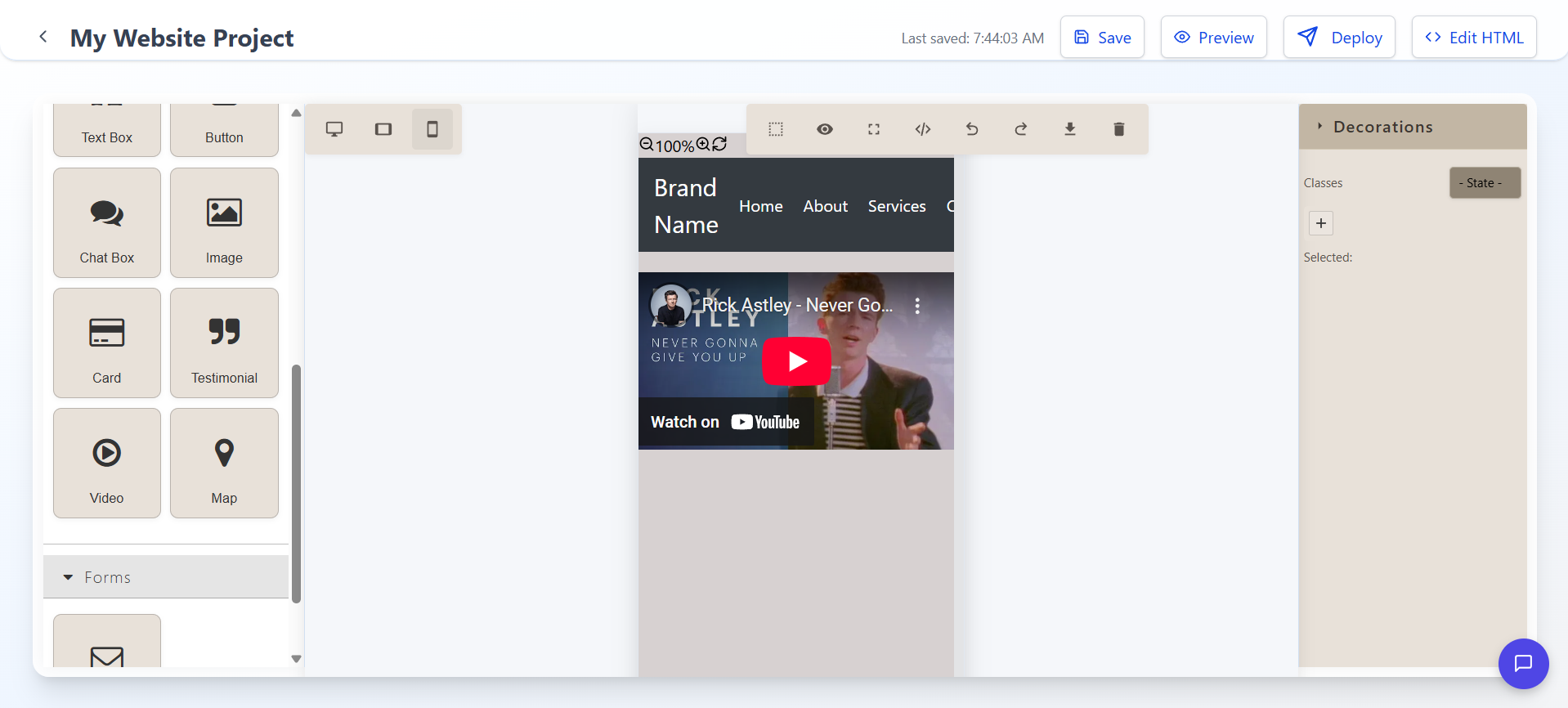1568x708 pixels.
Task: Undo the last change
Action: 972,129
